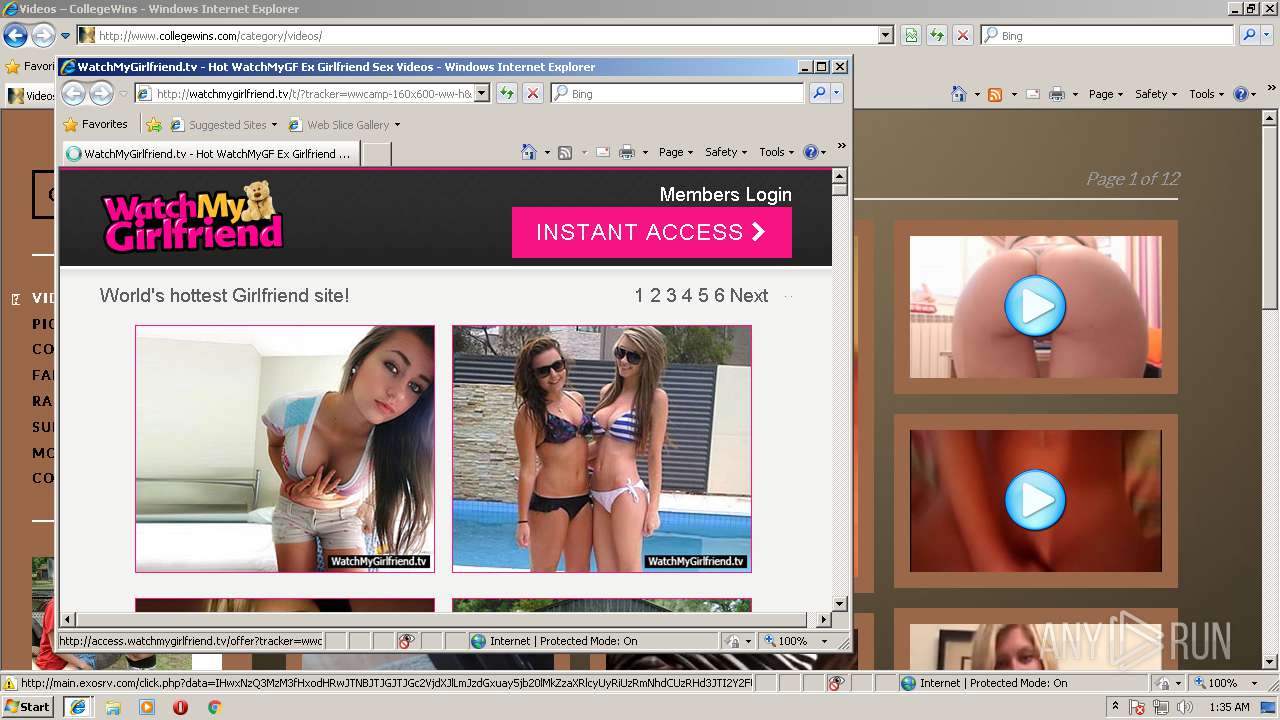Open Help icon in CollegeWins command bar
The image size is (1280, 720).
pos(1241,94)
